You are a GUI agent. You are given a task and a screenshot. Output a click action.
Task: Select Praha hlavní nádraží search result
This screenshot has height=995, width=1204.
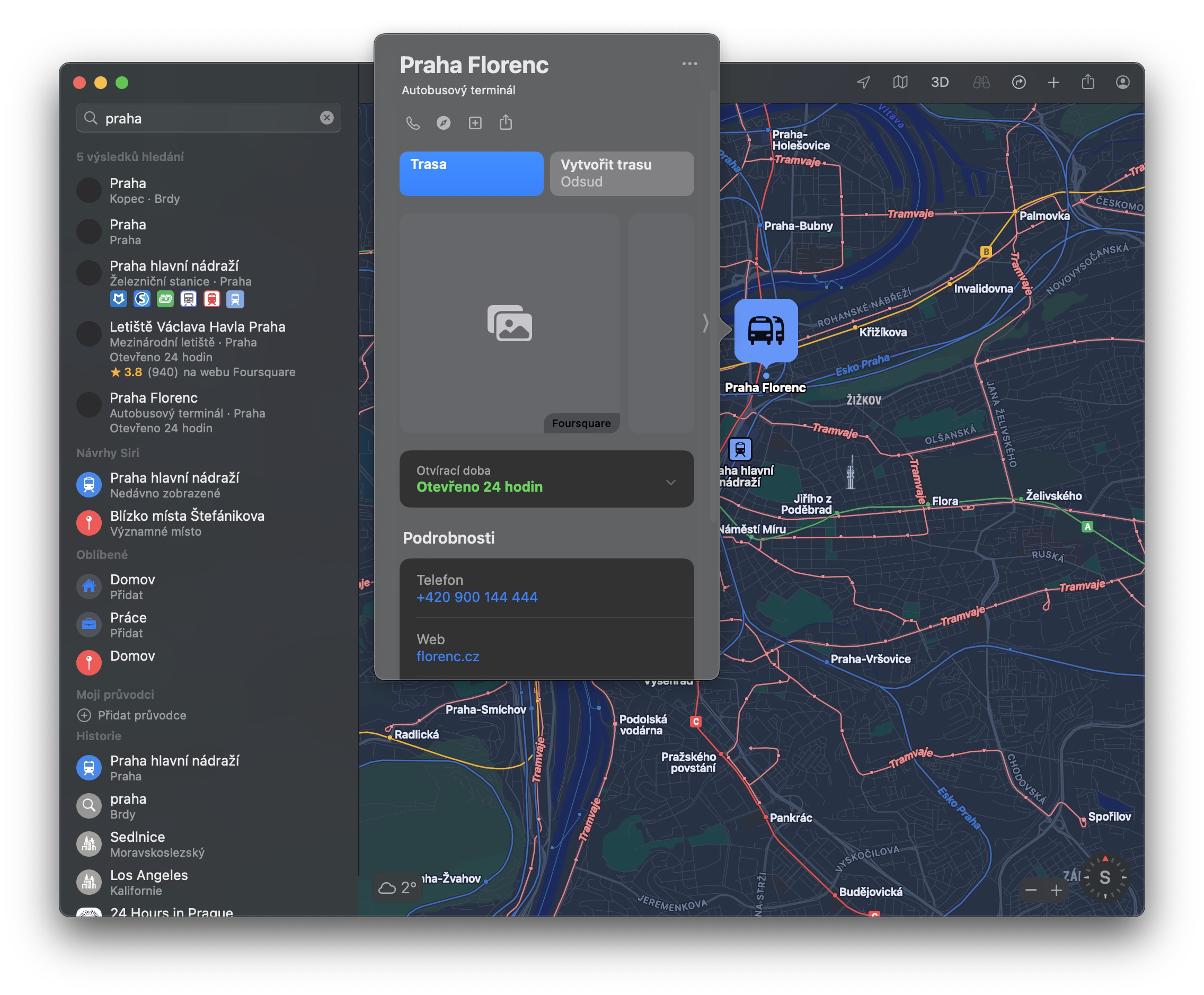[x=174, y=266]
